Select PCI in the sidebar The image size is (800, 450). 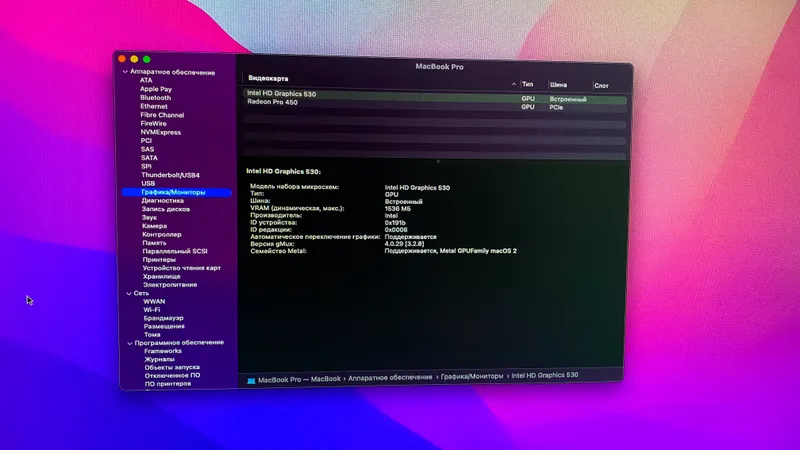point(146,140)
